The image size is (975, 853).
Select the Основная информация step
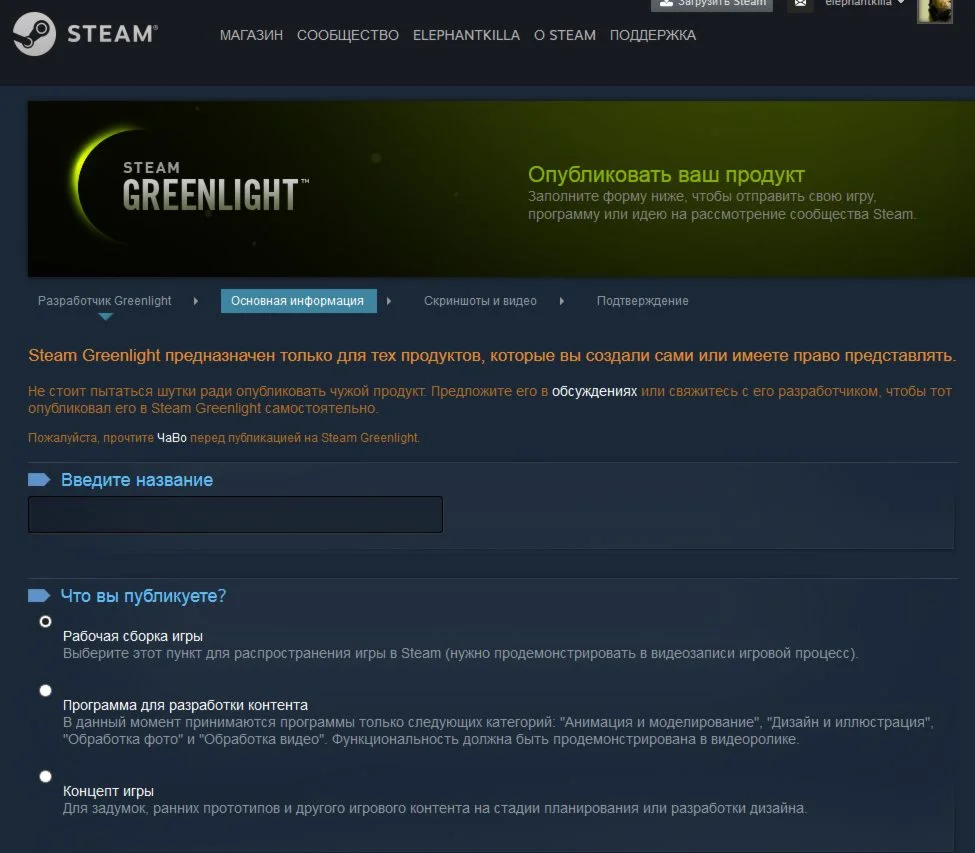point(298,301)
